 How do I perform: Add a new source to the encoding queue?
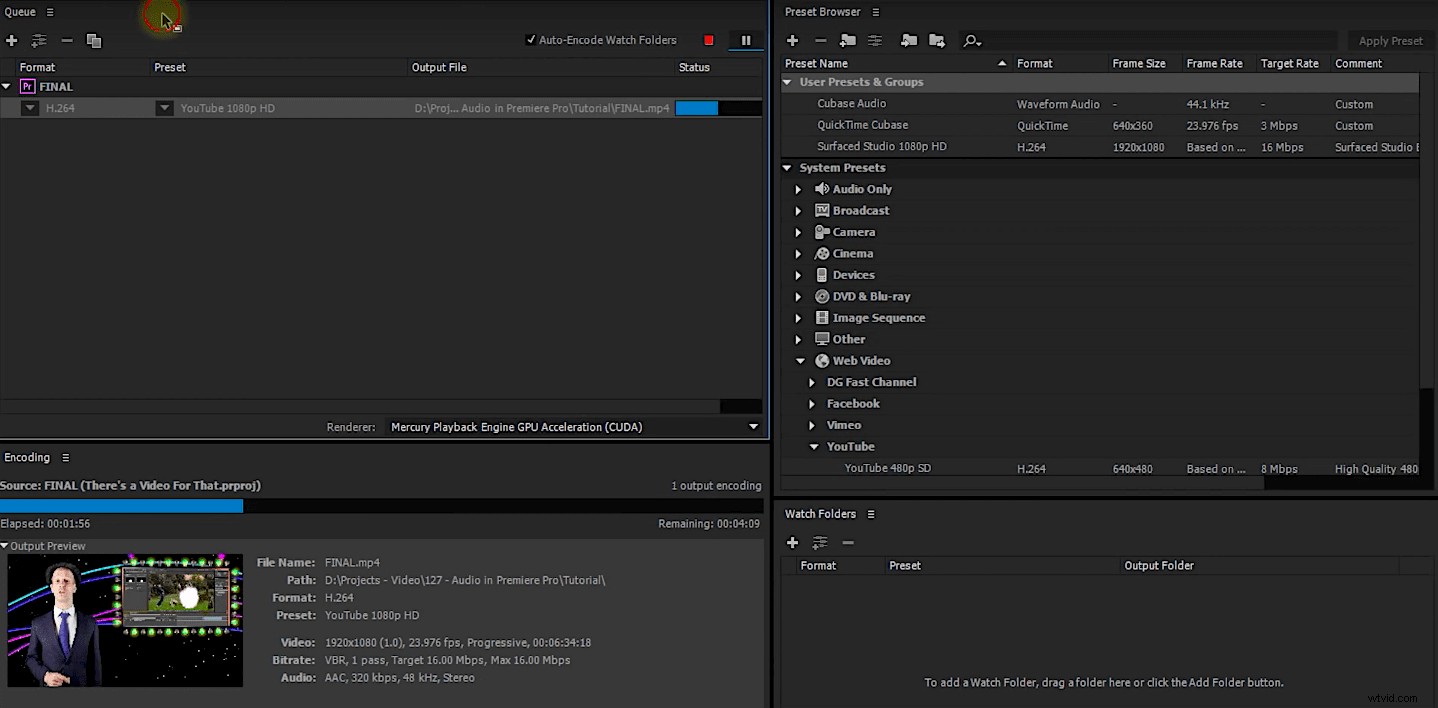[x=12, y=41]
